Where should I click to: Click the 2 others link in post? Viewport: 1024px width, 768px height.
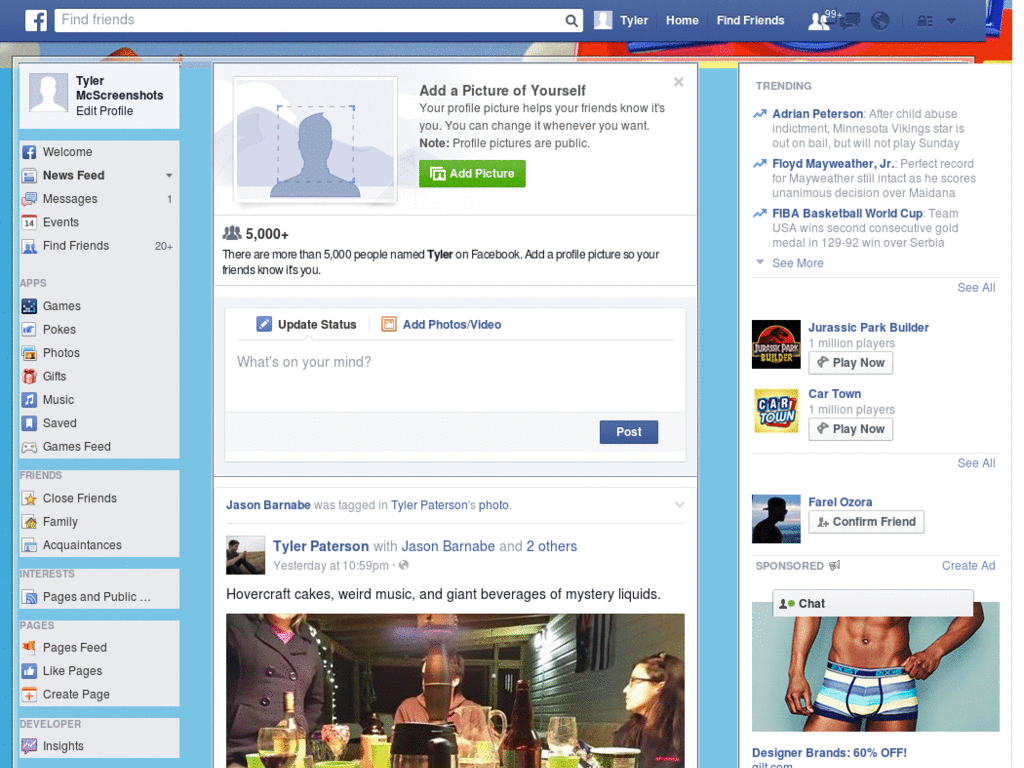552,547
